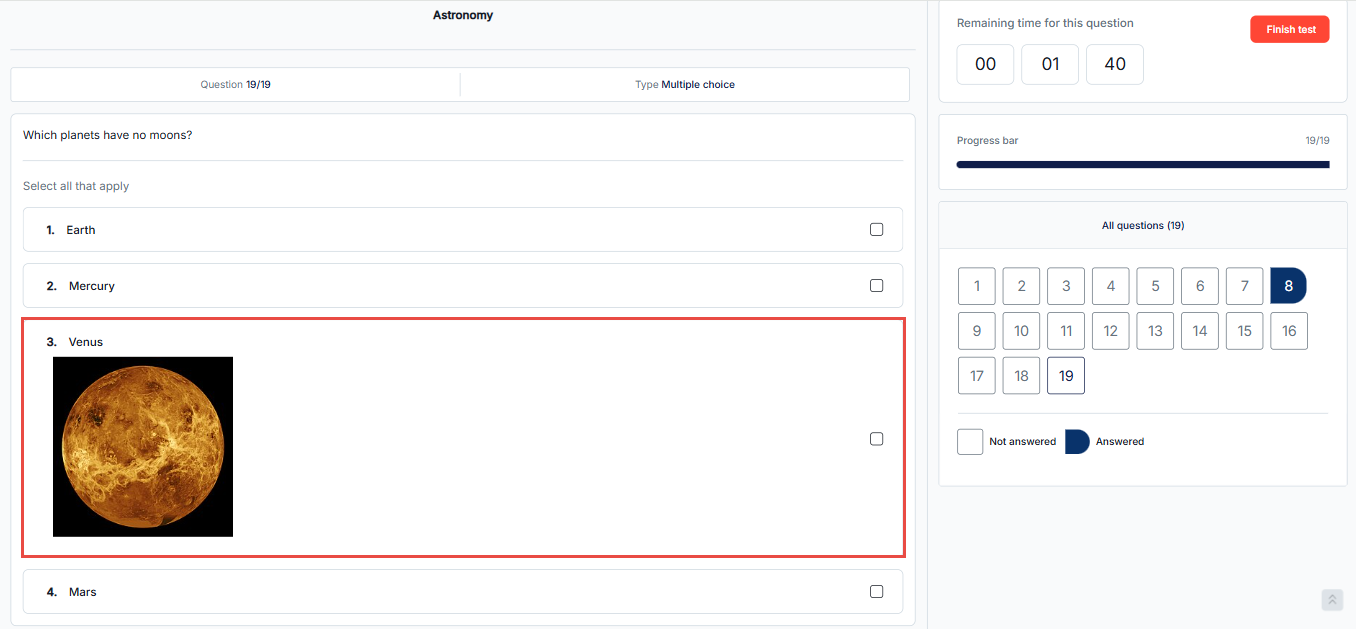
Task: Click the Mars option label
Action: coord(83,592)
